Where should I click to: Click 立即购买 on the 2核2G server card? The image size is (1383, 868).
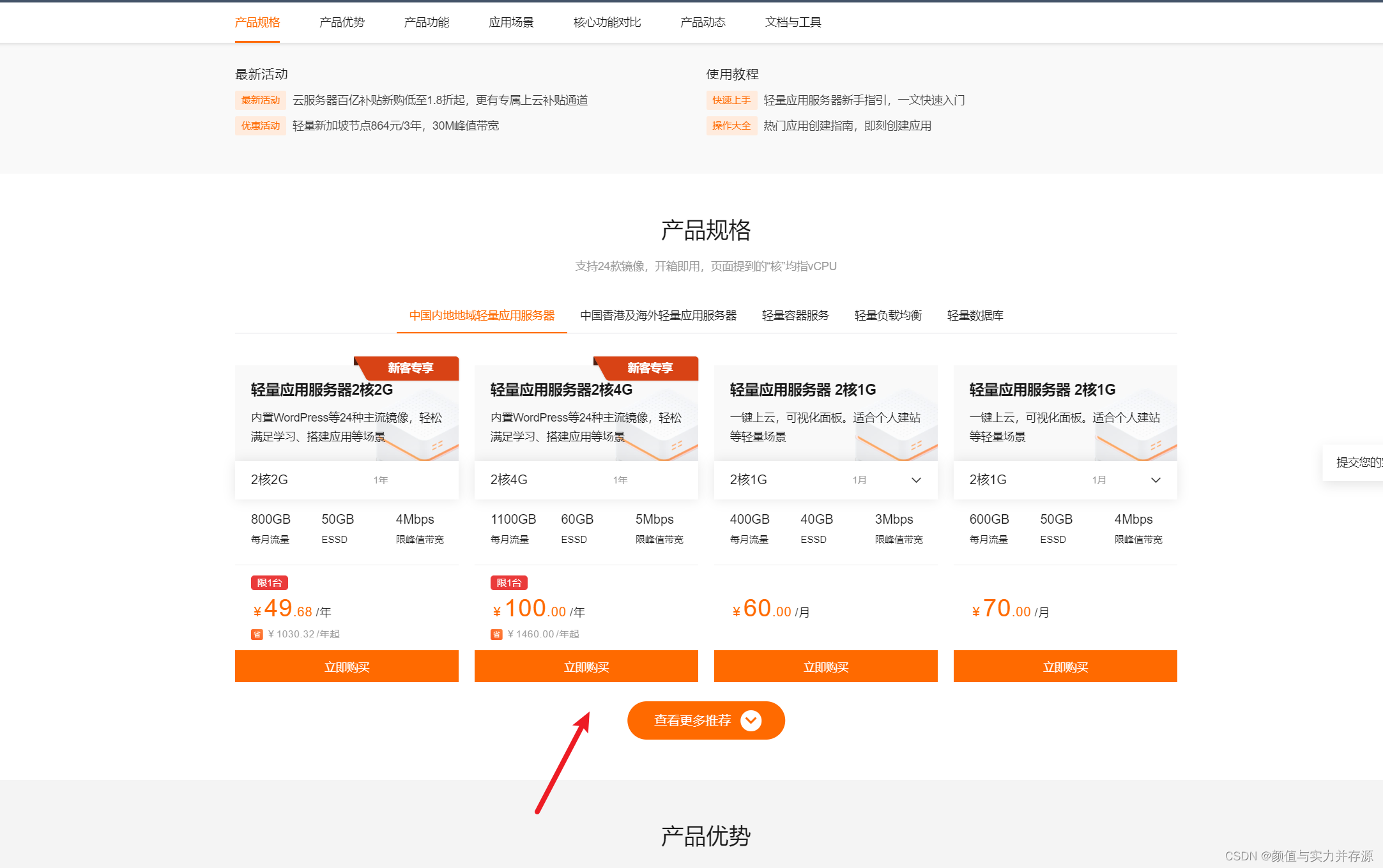pos(346,666)
